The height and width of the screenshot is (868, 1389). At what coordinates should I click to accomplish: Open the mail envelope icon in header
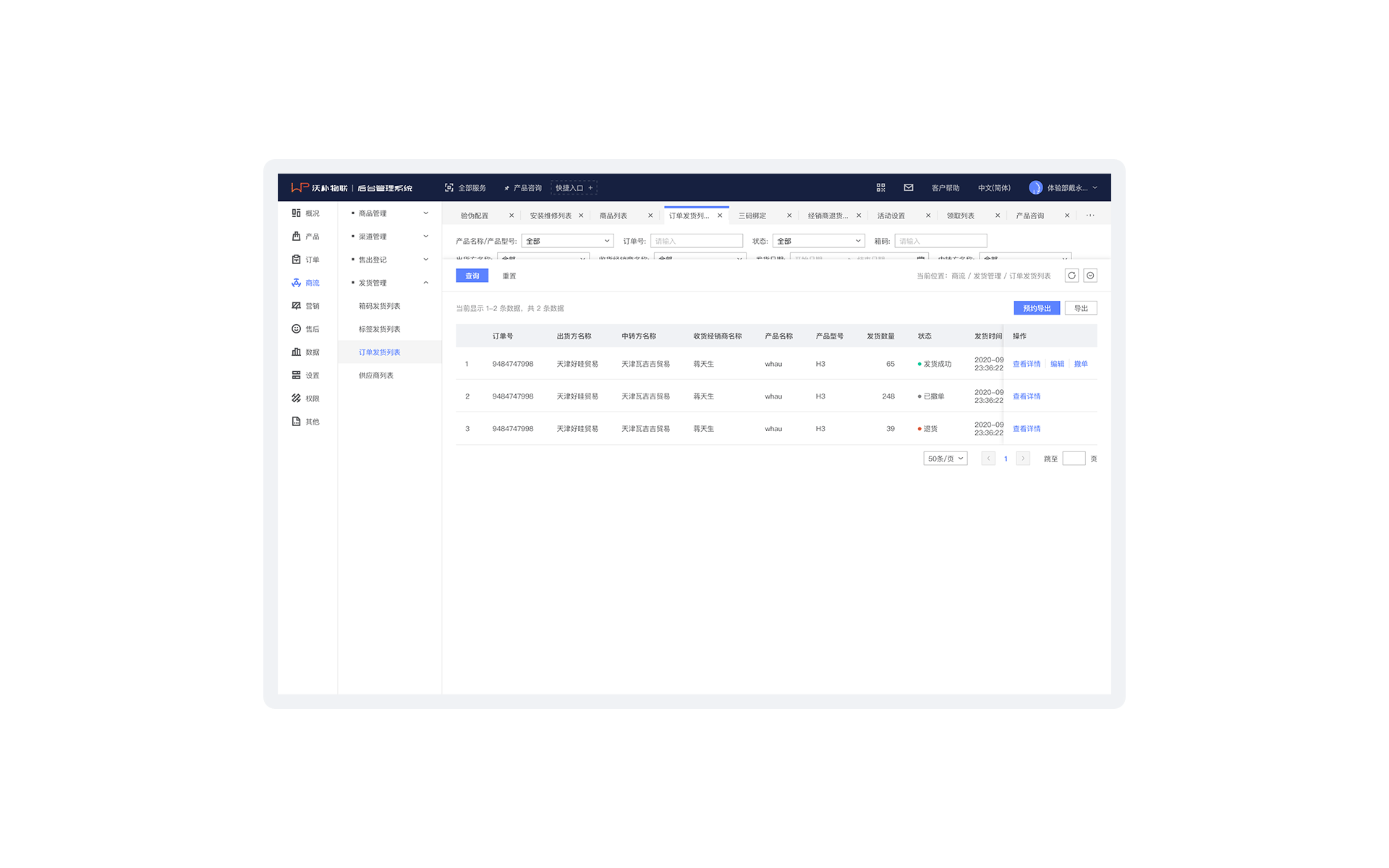coord(908,187)
